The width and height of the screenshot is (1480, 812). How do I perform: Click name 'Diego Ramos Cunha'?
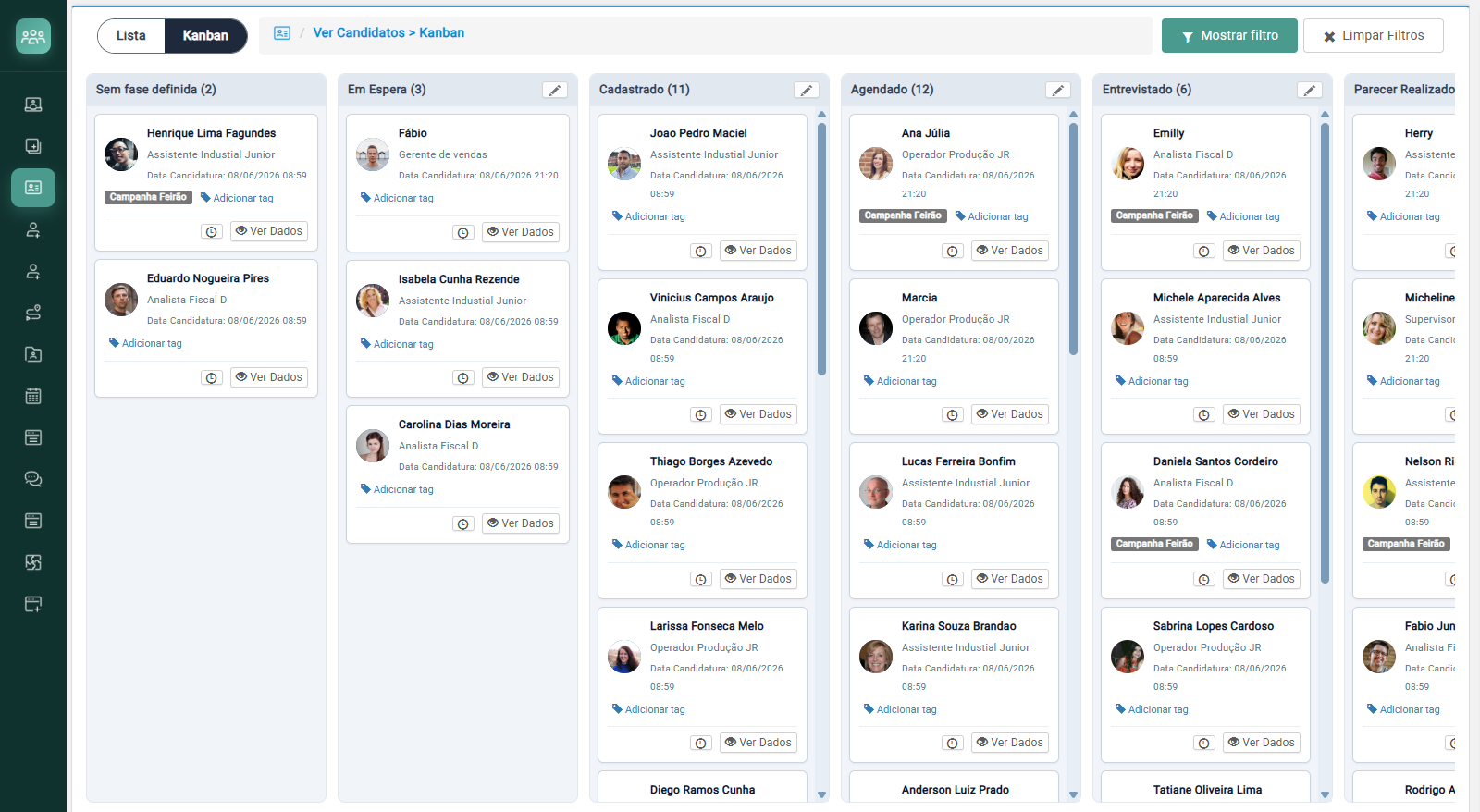(x=702, y=790)
